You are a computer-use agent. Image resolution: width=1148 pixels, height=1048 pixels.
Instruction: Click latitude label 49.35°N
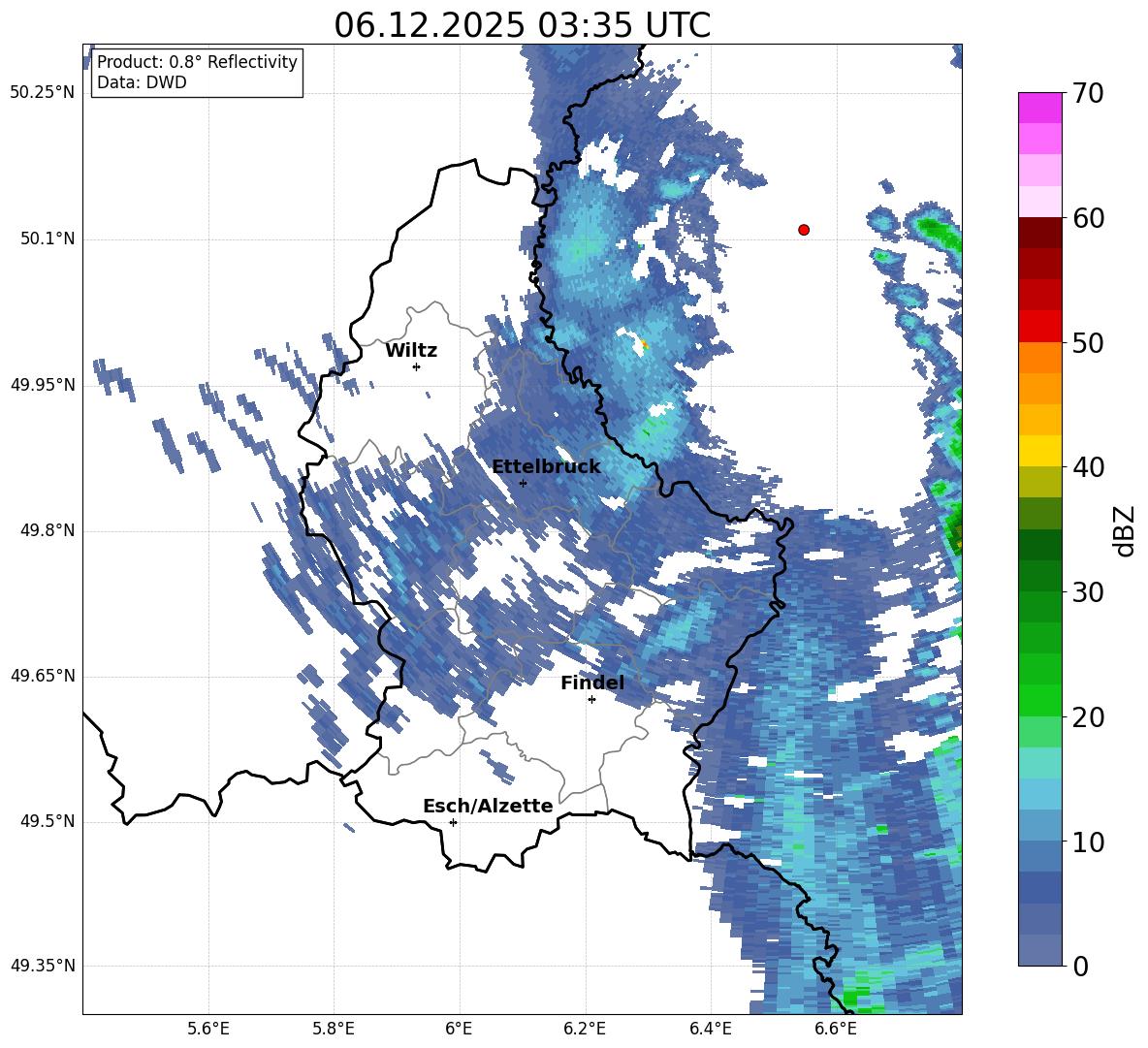pos(43,966)
